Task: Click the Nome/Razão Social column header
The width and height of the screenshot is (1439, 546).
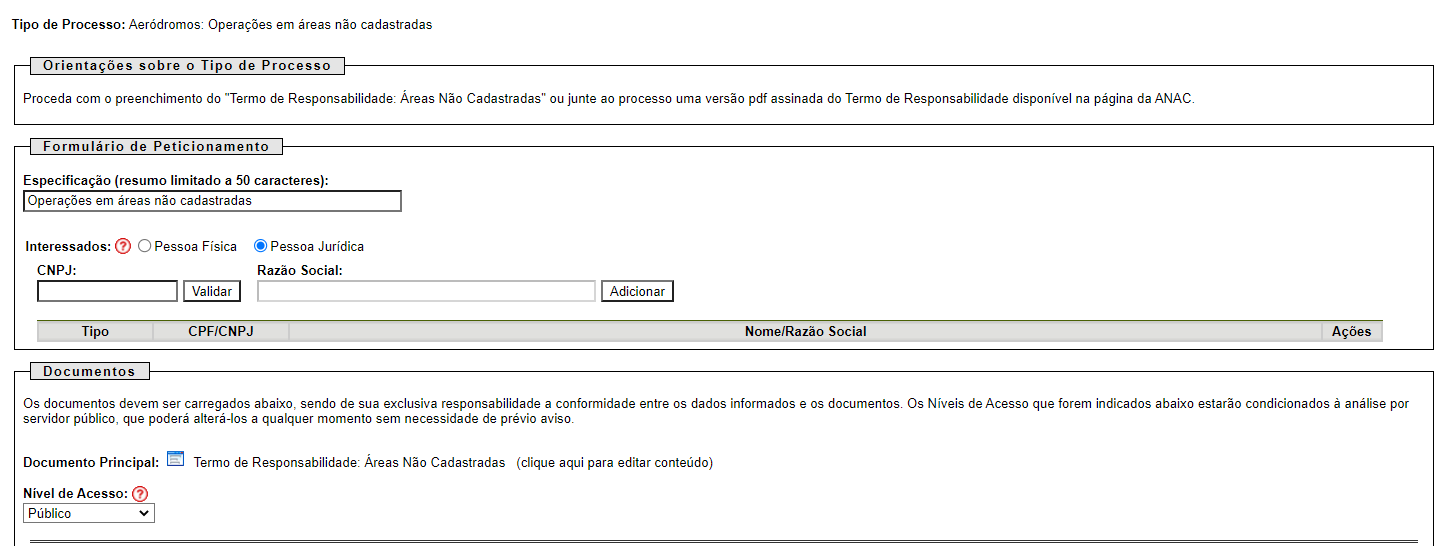Action: [x=805, y=331]
